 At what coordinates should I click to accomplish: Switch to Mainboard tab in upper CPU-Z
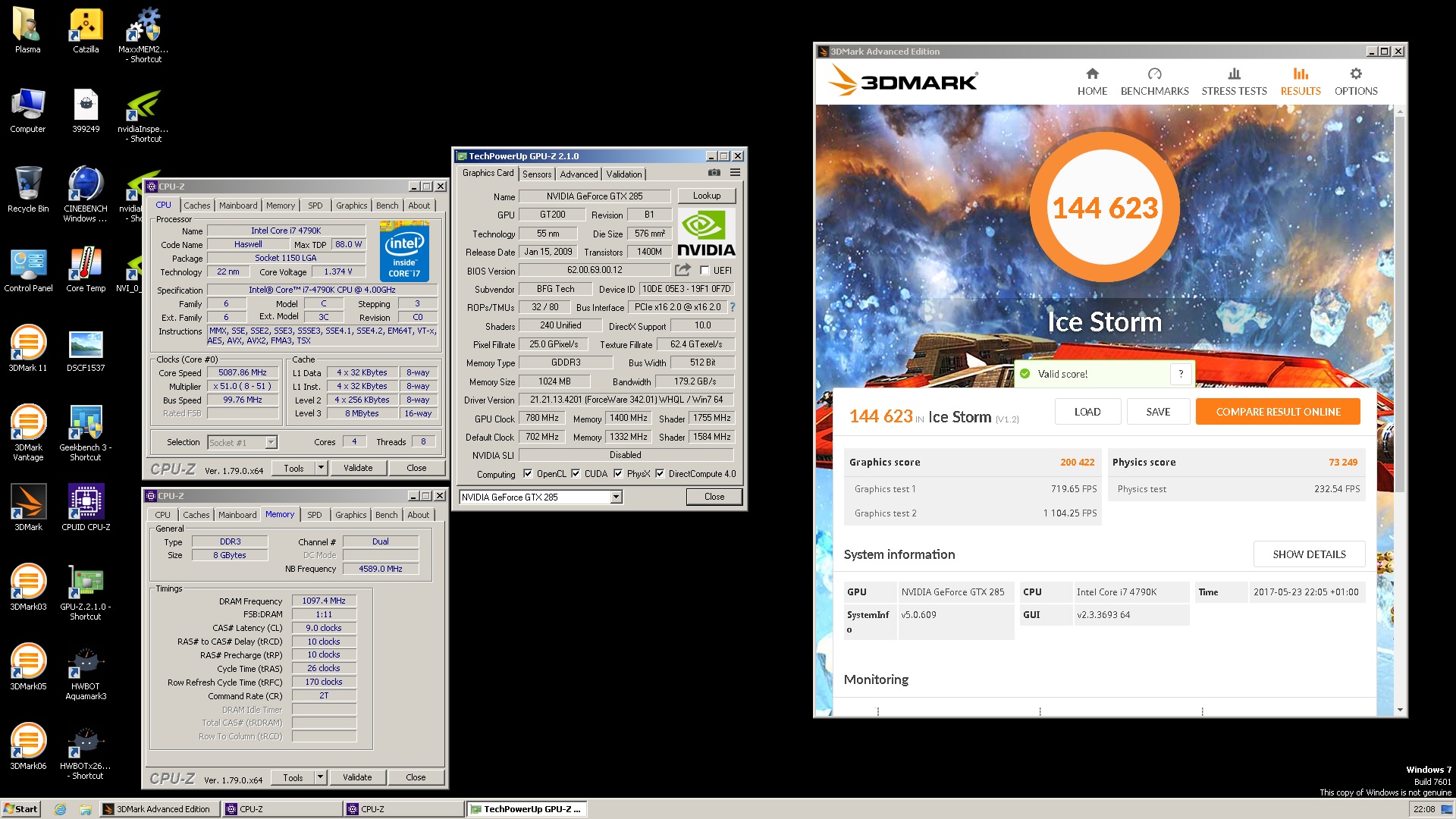238,206
